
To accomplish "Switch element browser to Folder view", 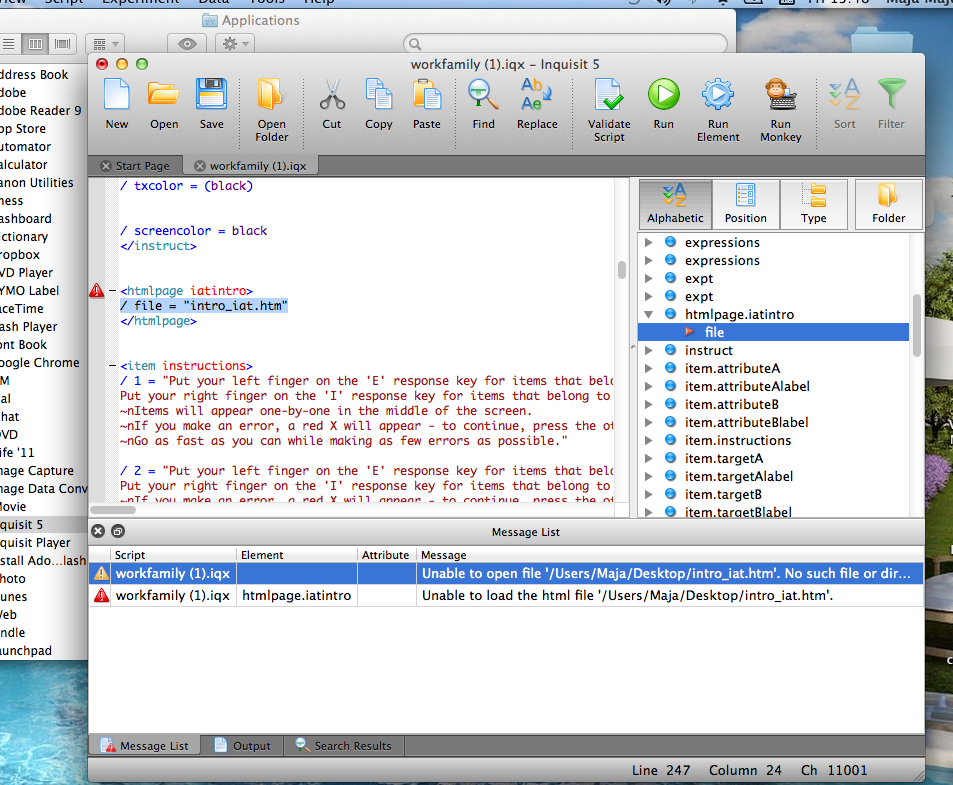I will click(889, 204).
